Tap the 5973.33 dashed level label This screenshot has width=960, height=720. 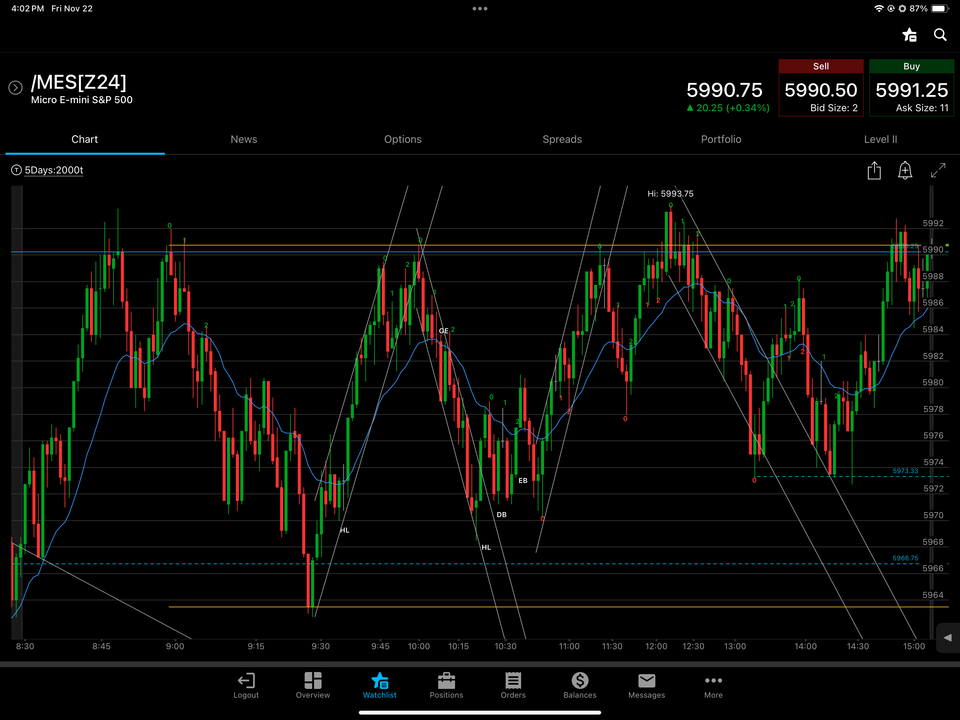905,471
